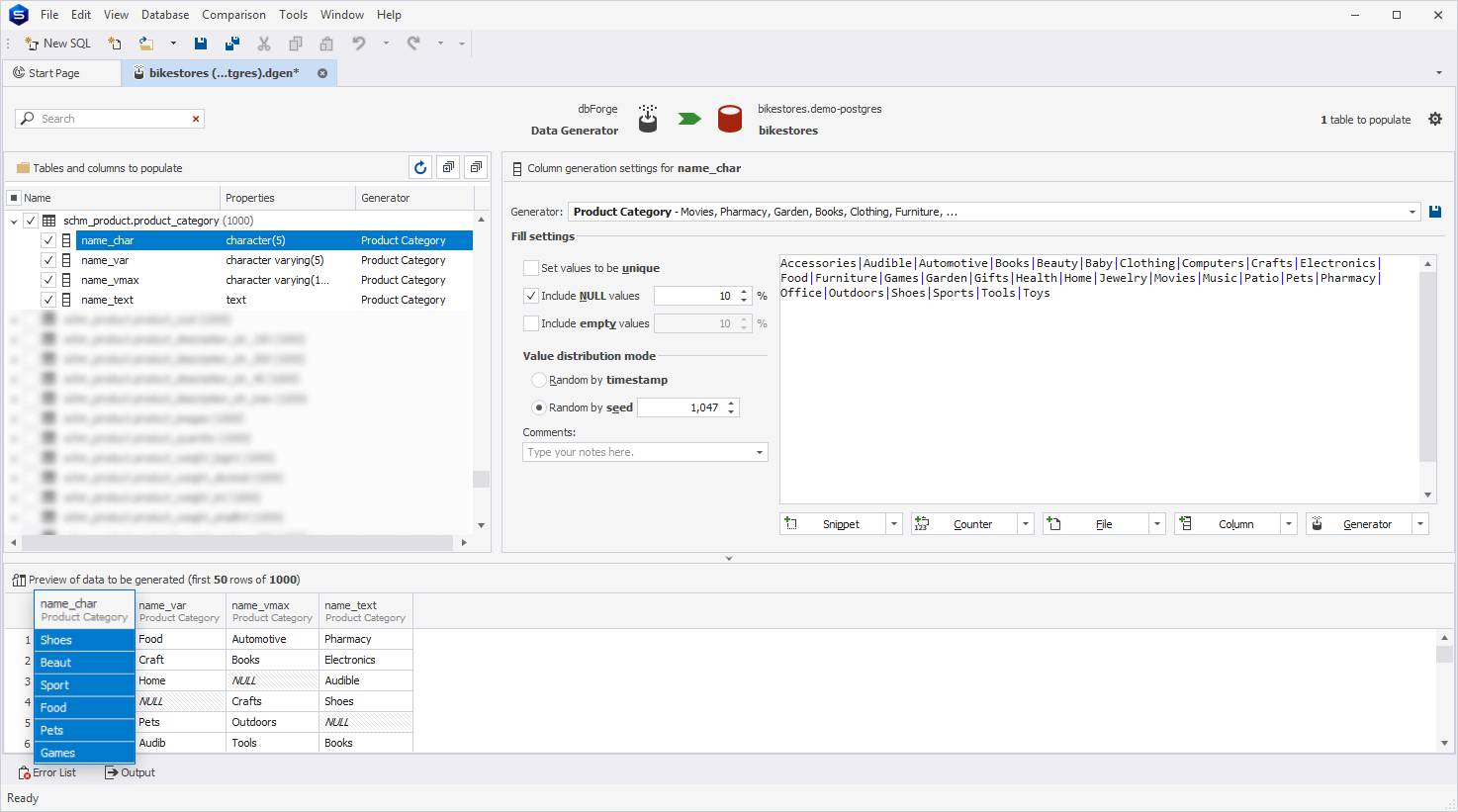Toggle the select-all checkbox in Name header
Screen dimensions: 1458x812
14,198
